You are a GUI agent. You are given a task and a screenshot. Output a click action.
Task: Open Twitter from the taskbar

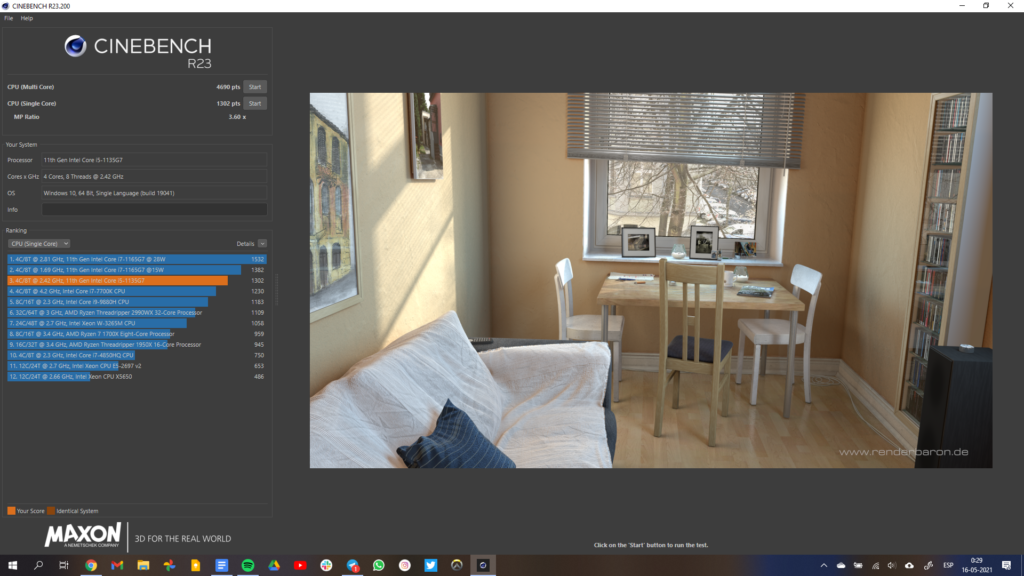(x=430, y=565)
